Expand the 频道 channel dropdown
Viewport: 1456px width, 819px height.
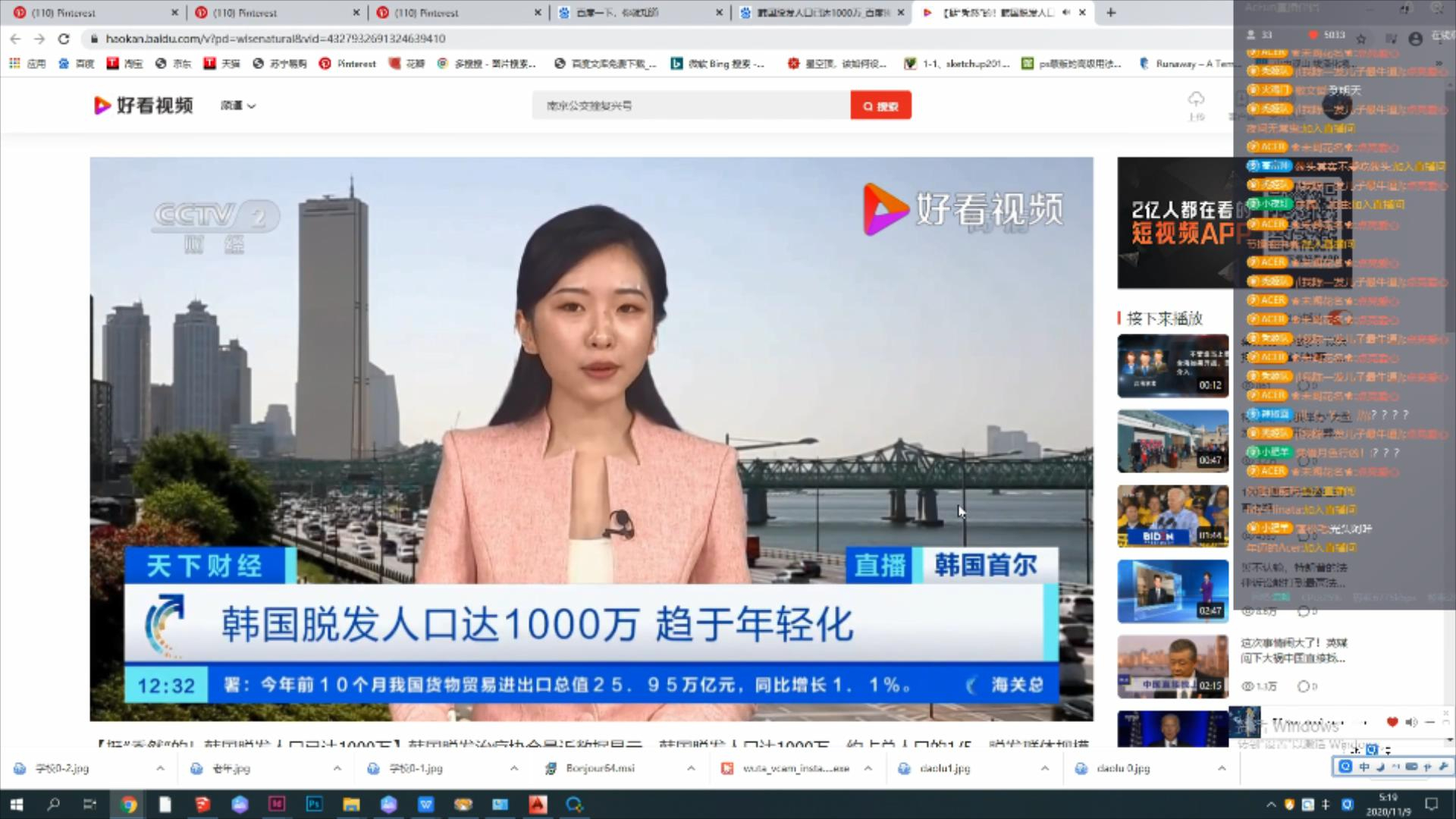coord(238,105)
